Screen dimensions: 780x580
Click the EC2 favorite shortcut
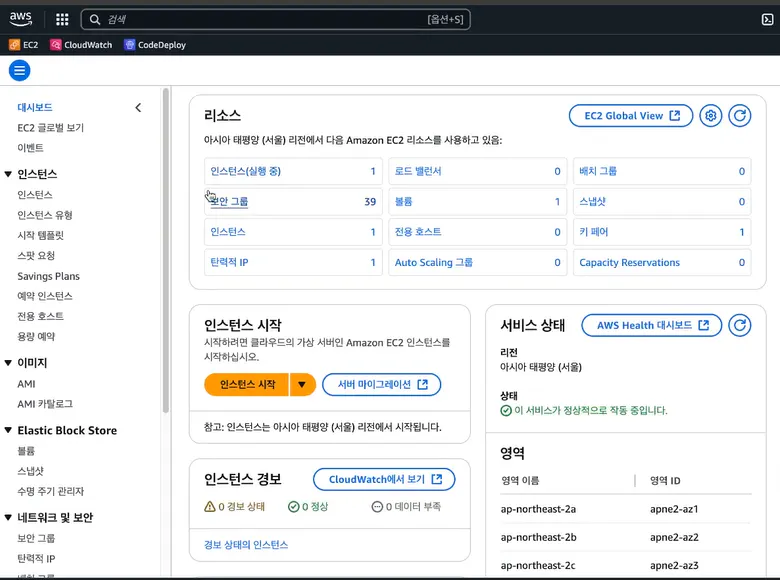23,45
